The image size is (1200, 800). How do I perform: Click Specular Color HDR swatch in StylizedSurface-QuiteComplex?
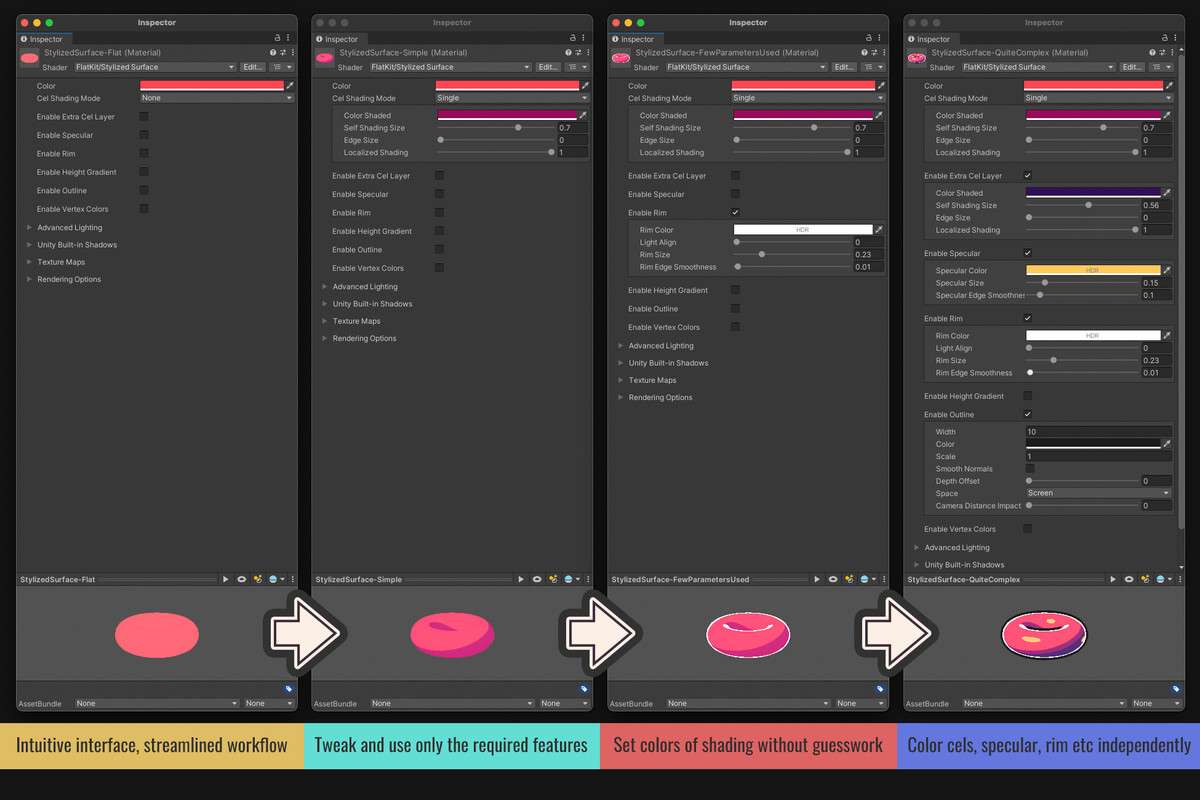click(1093, 271)
